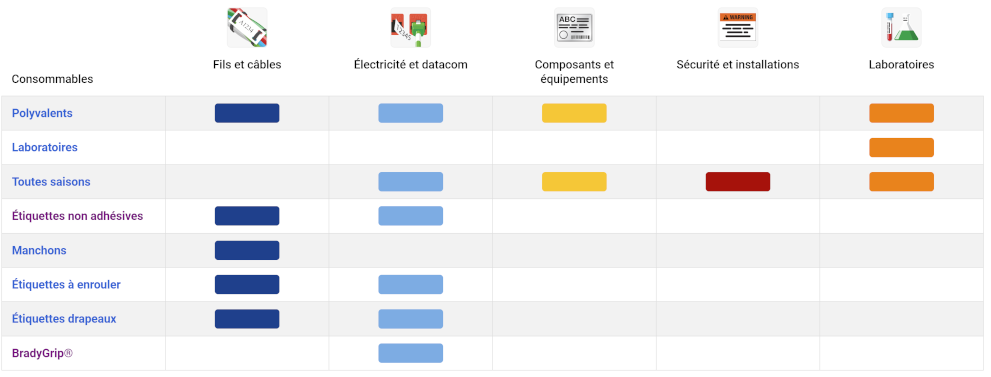Open the Étiquettes non adhésives link

pos(78,216)
